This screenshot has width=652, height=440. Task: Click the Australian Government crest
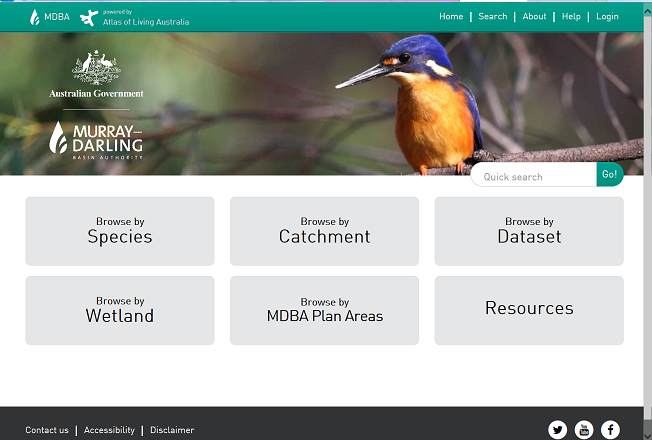point(96,70)
